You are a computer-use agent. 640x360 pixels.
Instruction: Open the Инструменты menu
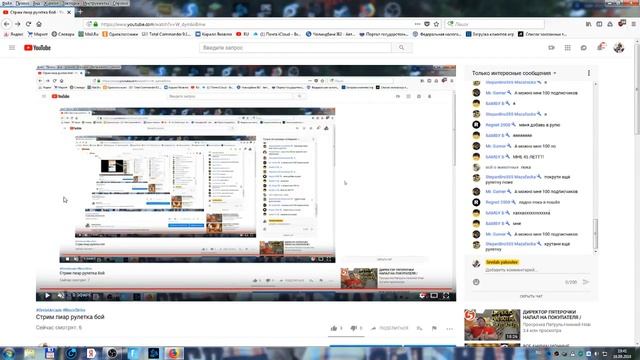96,3
